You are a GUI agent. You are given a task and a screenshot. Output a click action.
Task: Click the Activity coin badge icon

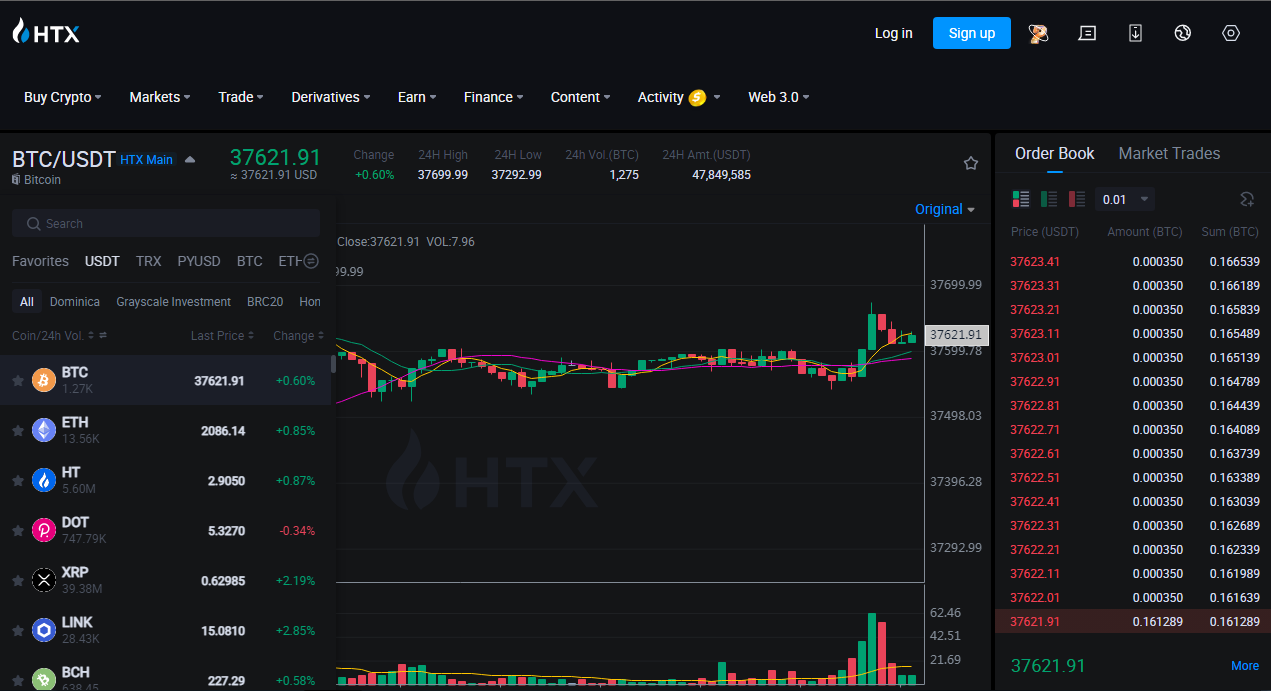698,97
